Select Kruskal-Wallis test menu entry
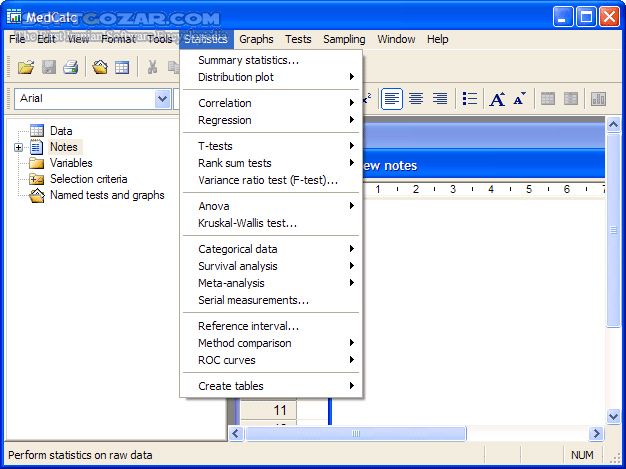626x469 pixels. (x=247, y=223)
